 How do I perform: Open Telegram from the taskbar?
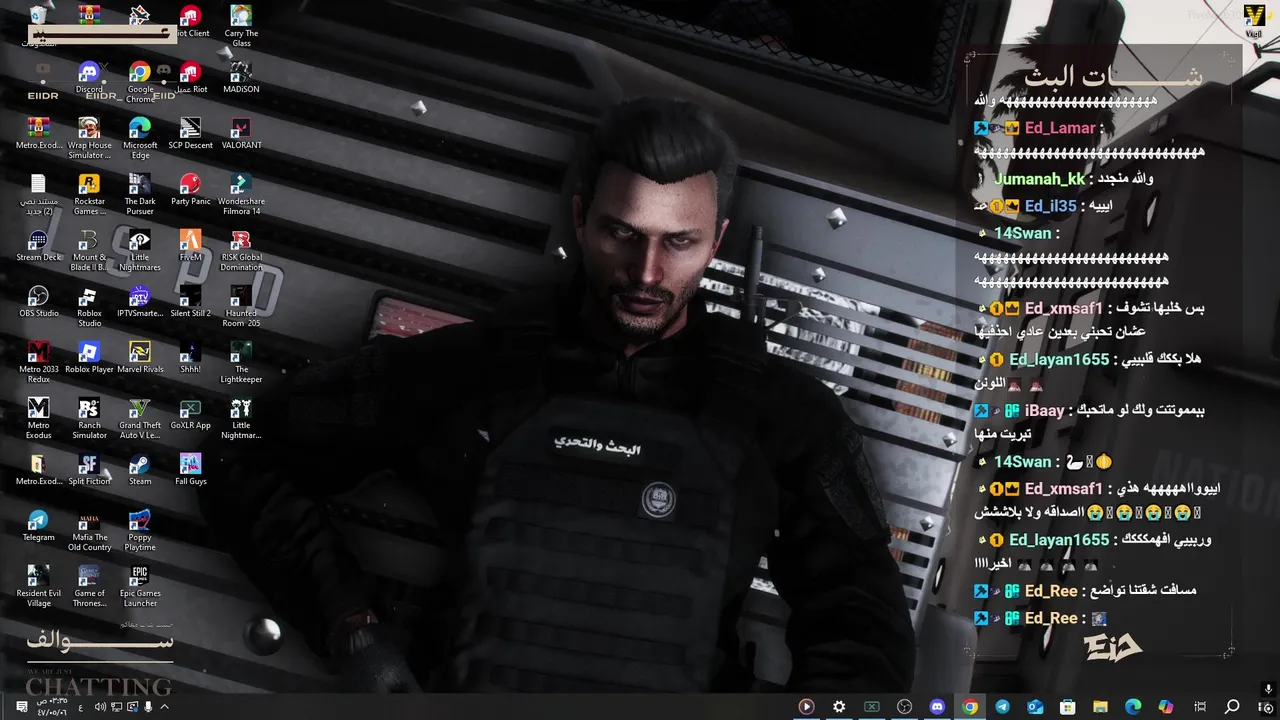point(1002,707)
